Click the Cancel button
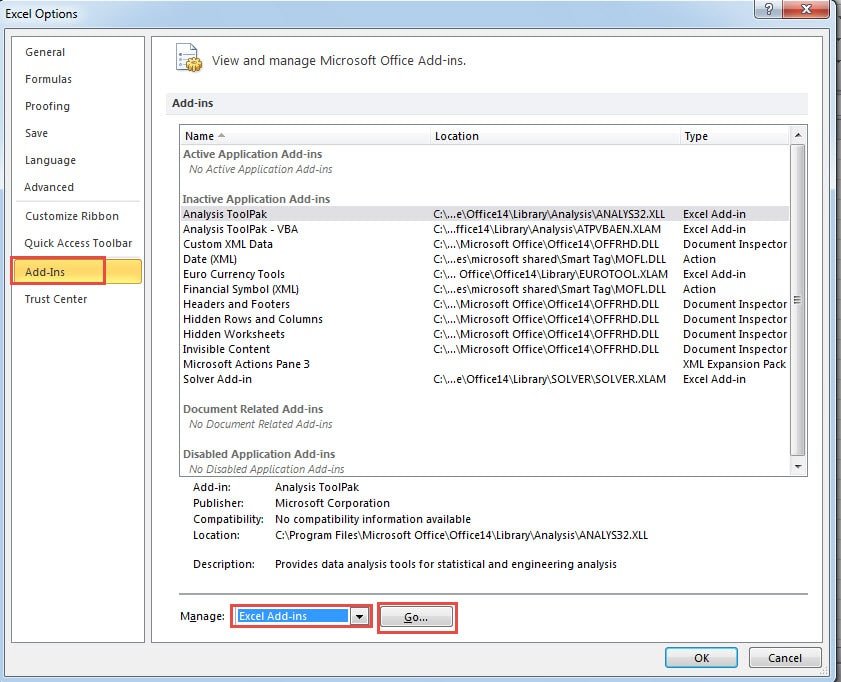The image size is (841, 682). [785, 658]
